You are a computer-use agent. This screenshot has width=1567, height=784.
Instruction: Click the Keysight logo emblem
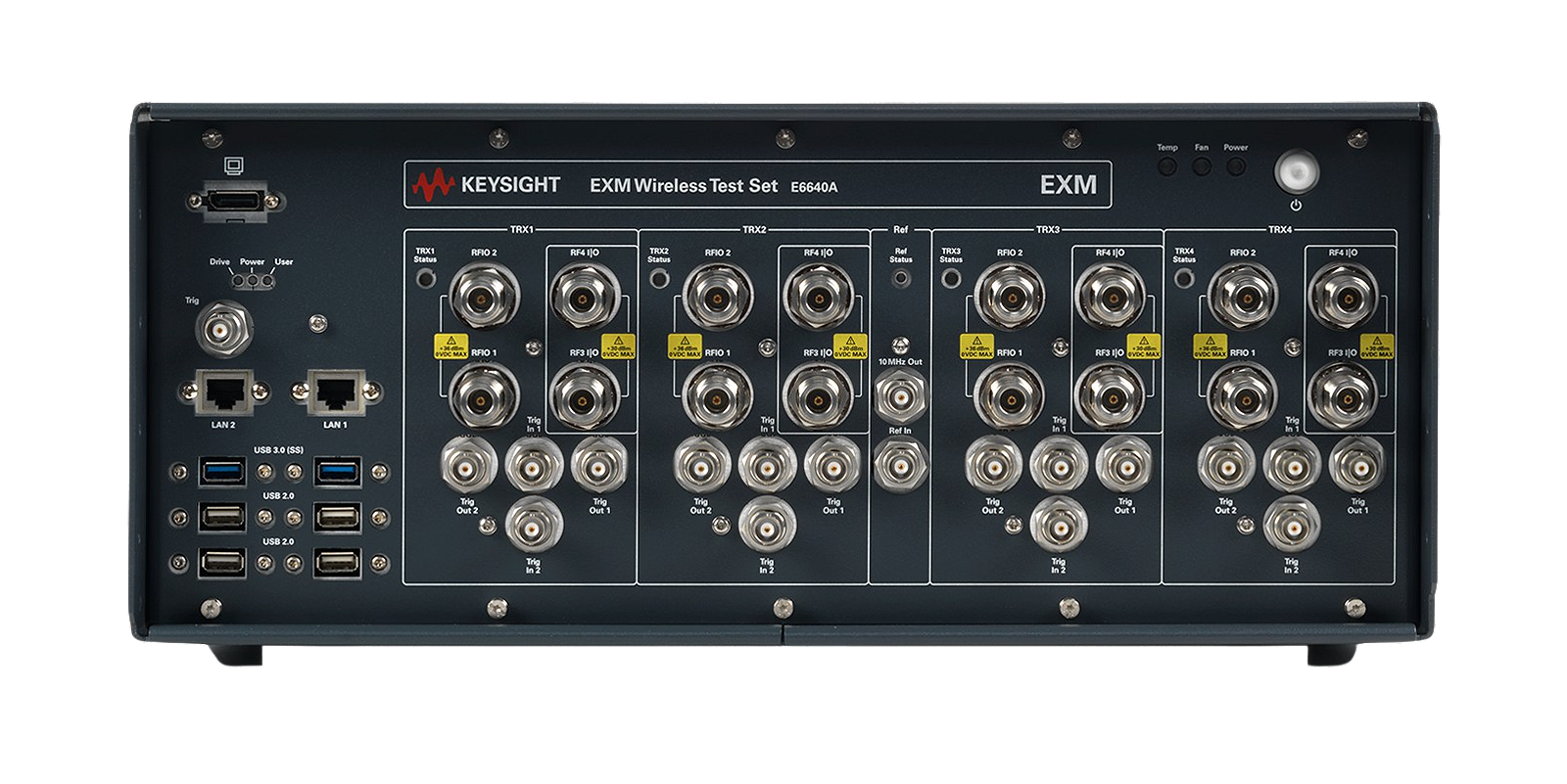point(433,184)
